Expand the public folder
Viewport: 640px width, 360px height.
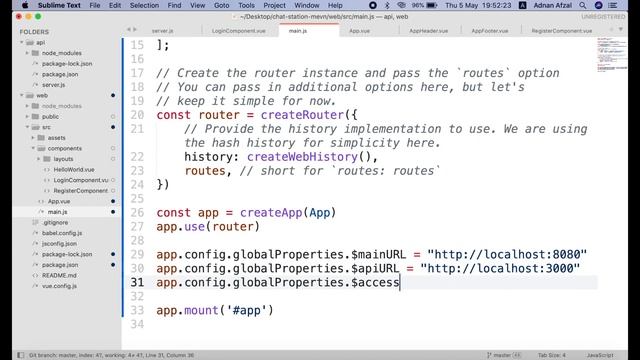(27, 117)
